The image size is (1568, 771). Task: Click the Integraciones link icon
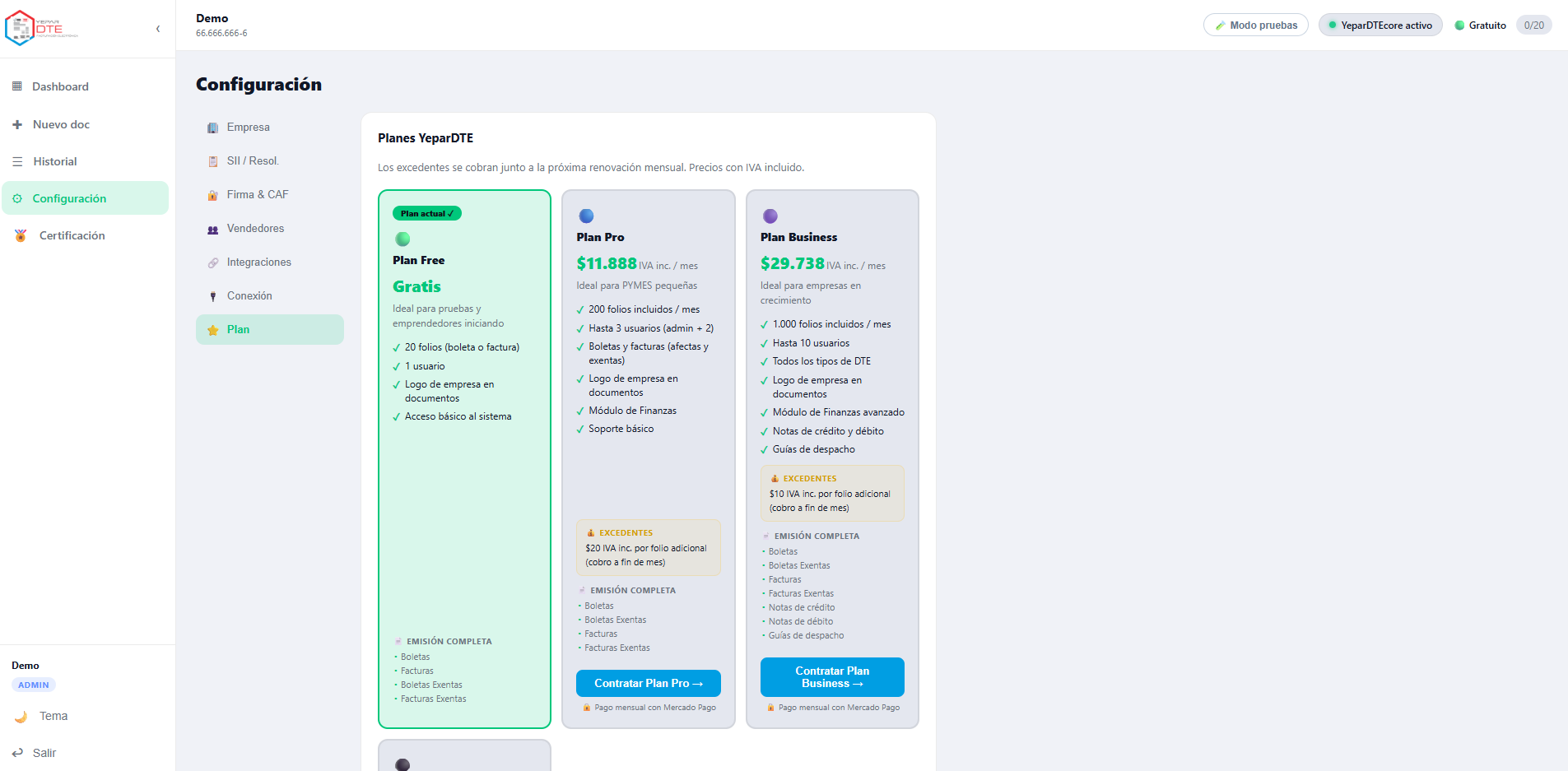213,262
